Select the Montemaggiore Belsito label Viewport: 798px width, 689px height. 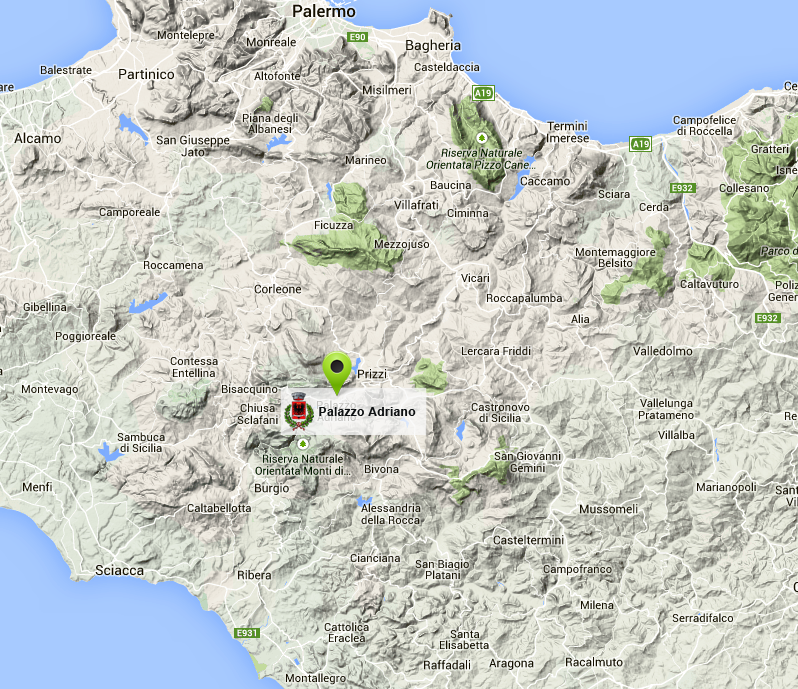pos(615,257)
